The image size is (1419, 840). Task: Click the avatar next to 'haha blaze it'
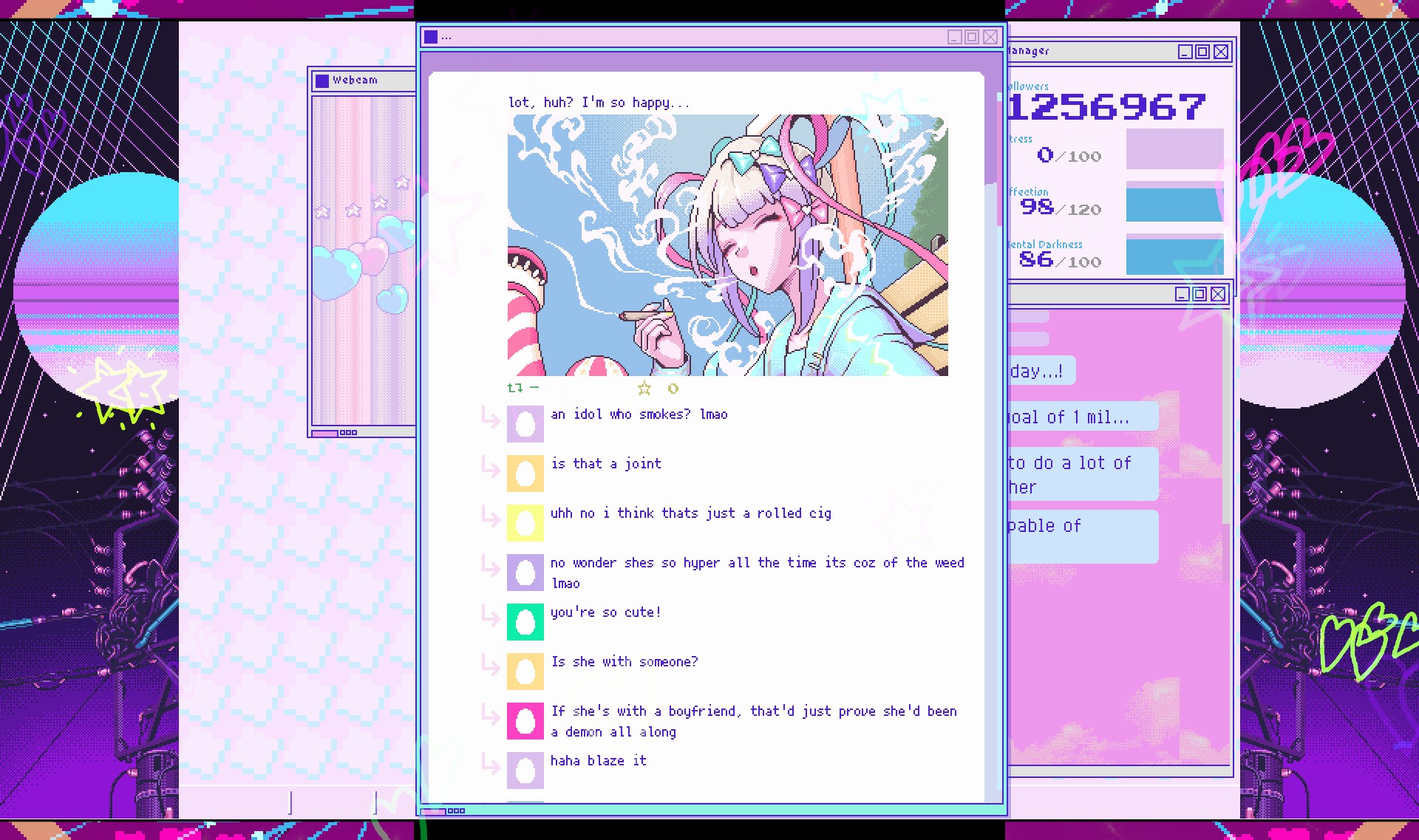(525, 771)
